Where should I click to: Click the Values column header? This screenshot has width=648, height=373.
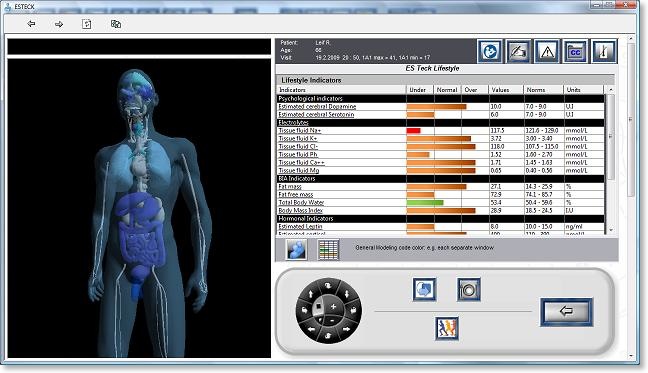(500, 90)
